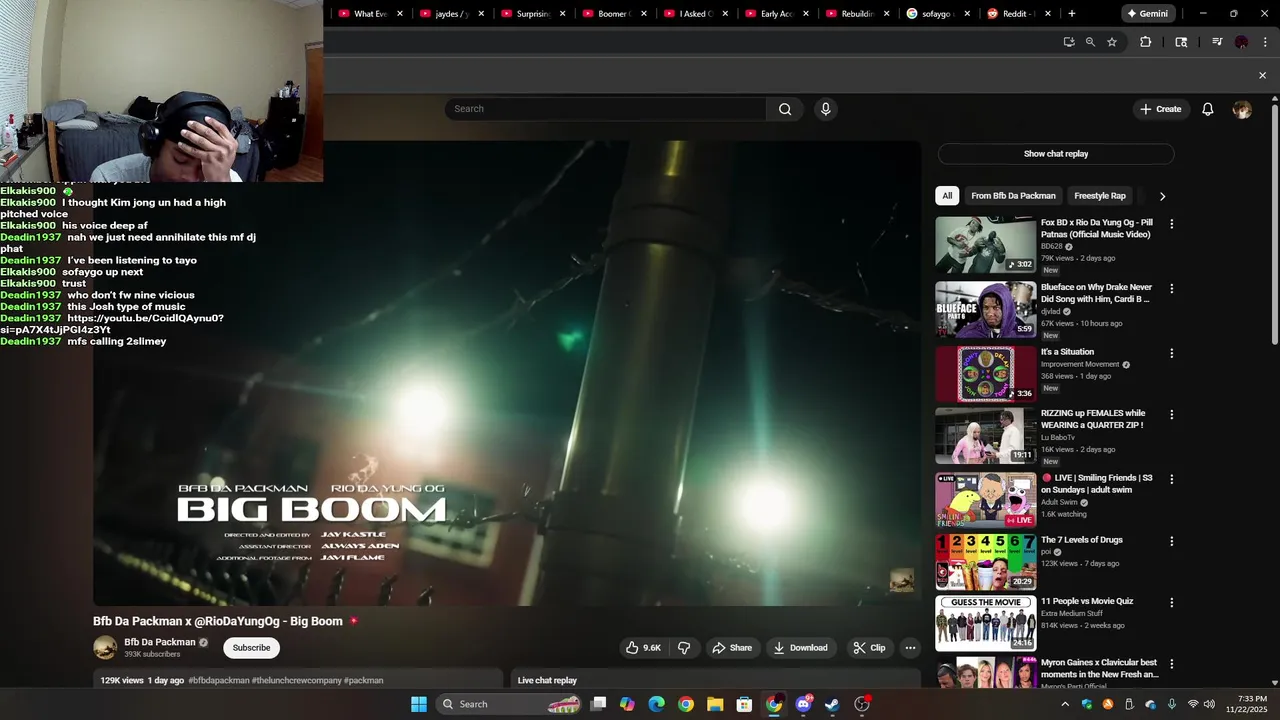Dismiss the bar with X below toolbar
1280x720 pixels.
pyautogui.click(x=1262, y=75)
